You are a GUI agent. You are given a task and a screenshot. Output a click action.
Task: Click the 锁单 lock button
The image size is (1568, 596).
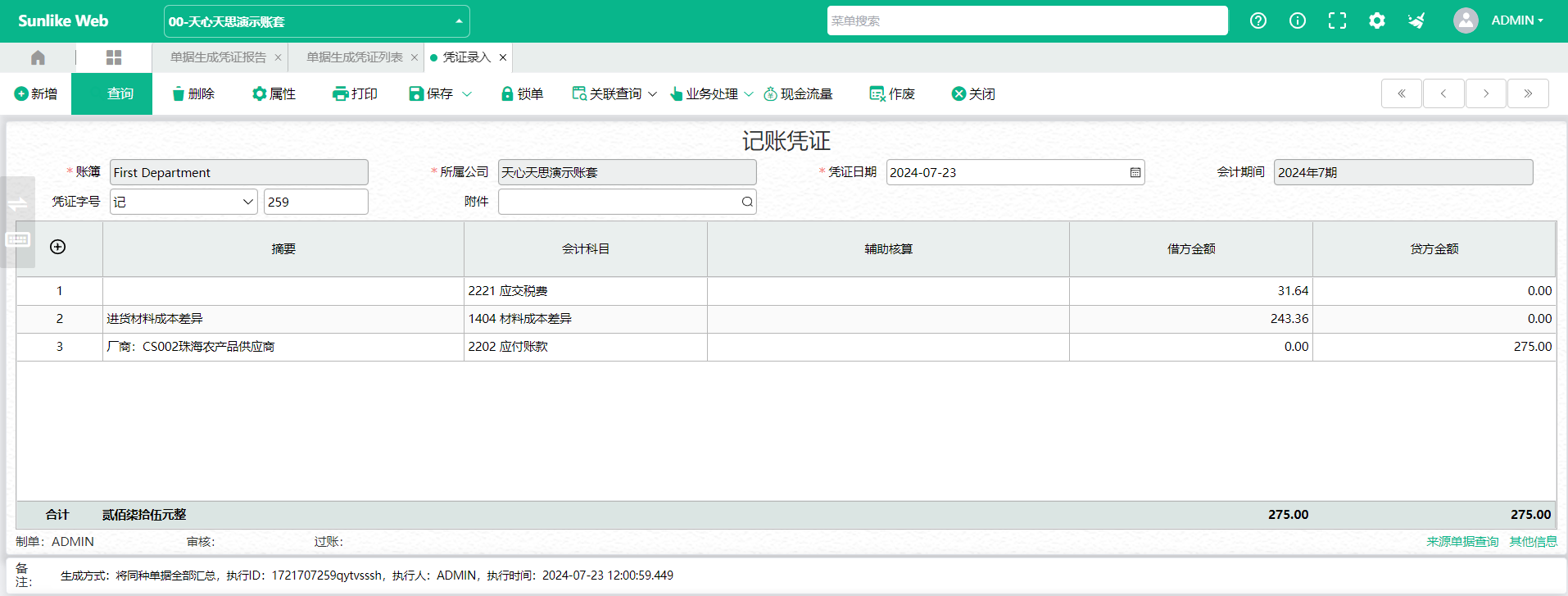(522, 93)
